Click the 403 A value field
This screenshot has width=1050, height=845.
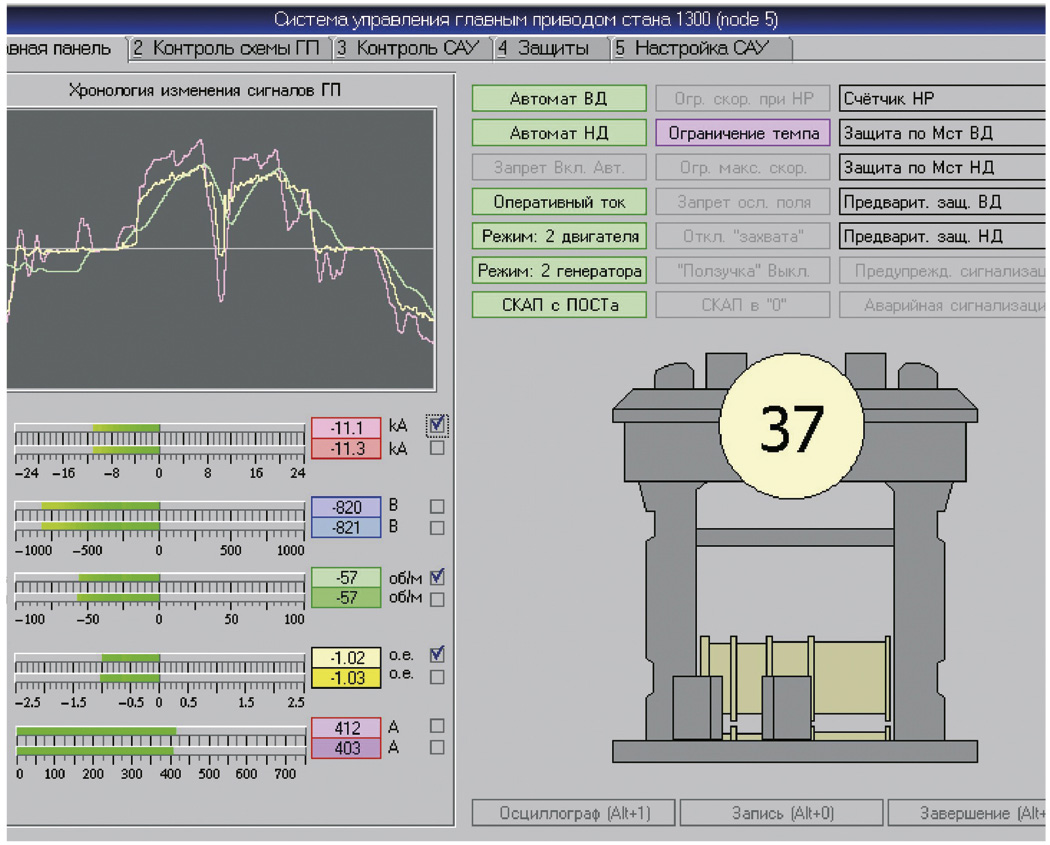(346, 748)
